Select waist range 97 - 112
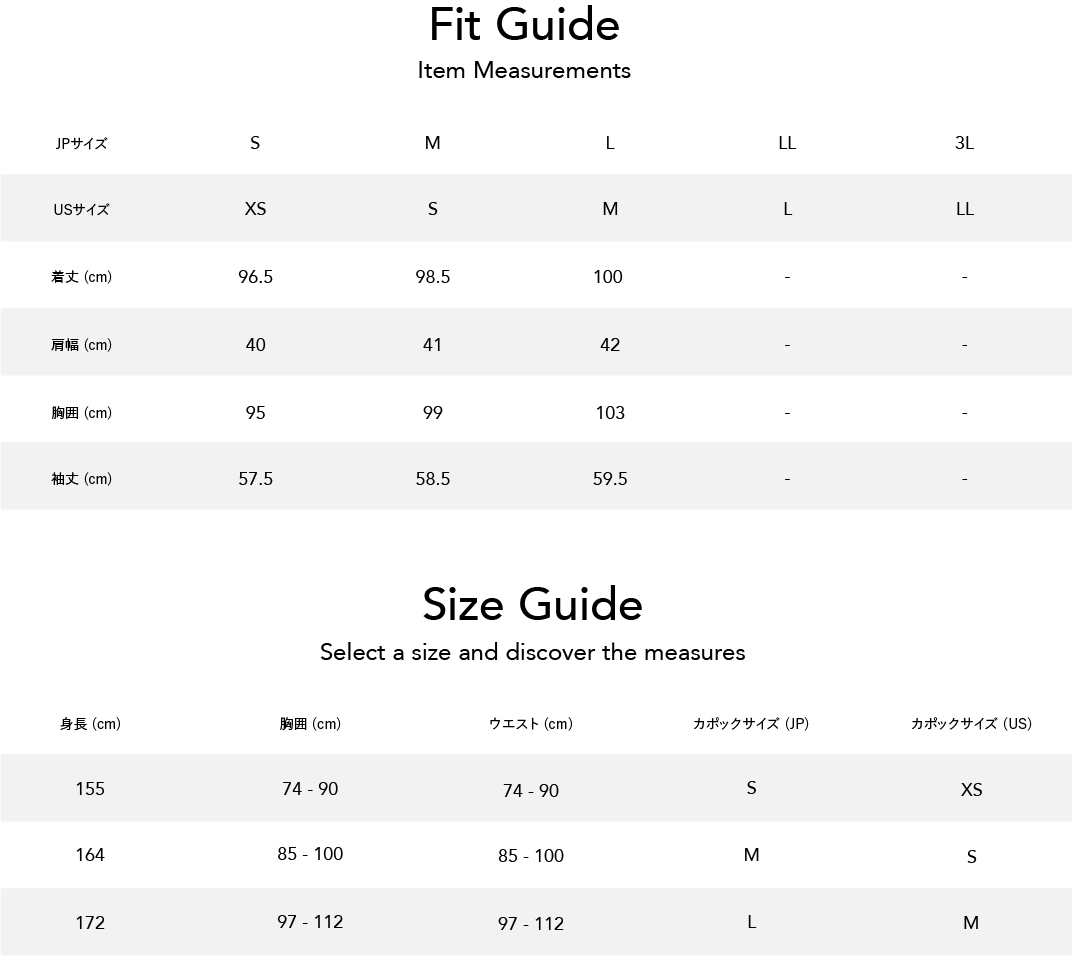Viewport: 1072px width, 956px height. pyautogui.click(x=531, y=924)
